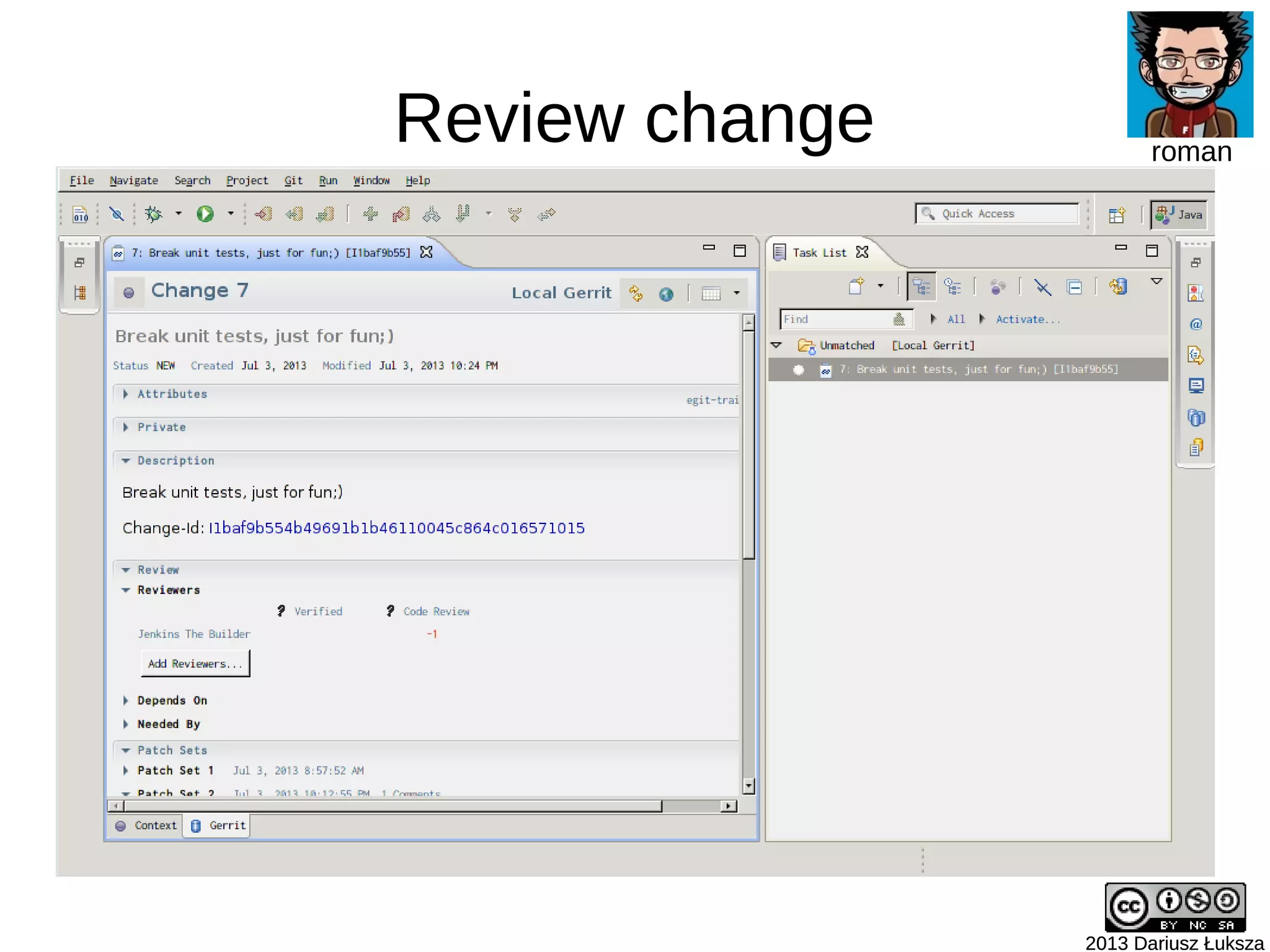The height and width of the screenshot is (952, 1270).
Task: Click the Synchronize icon next to Local Gerrit
Action: coord(636,293)
